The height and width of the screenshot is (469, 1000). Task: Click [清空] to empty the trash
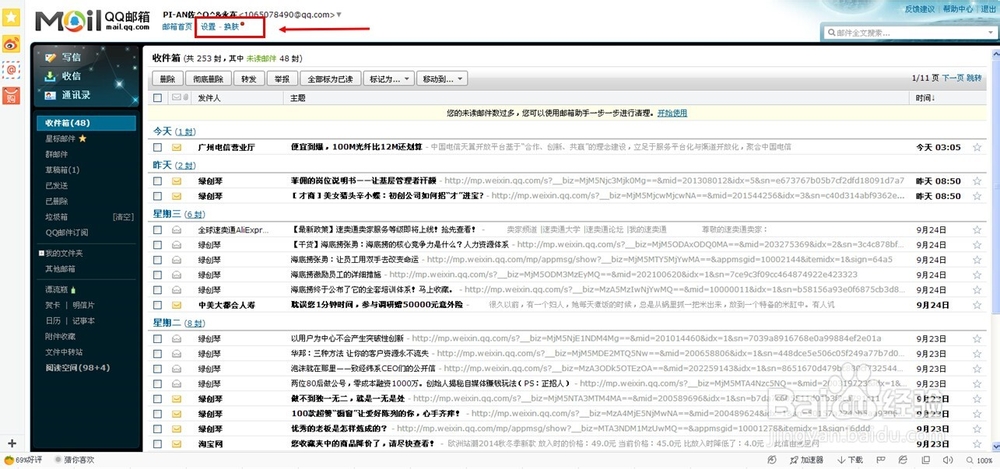pos(123,217)
